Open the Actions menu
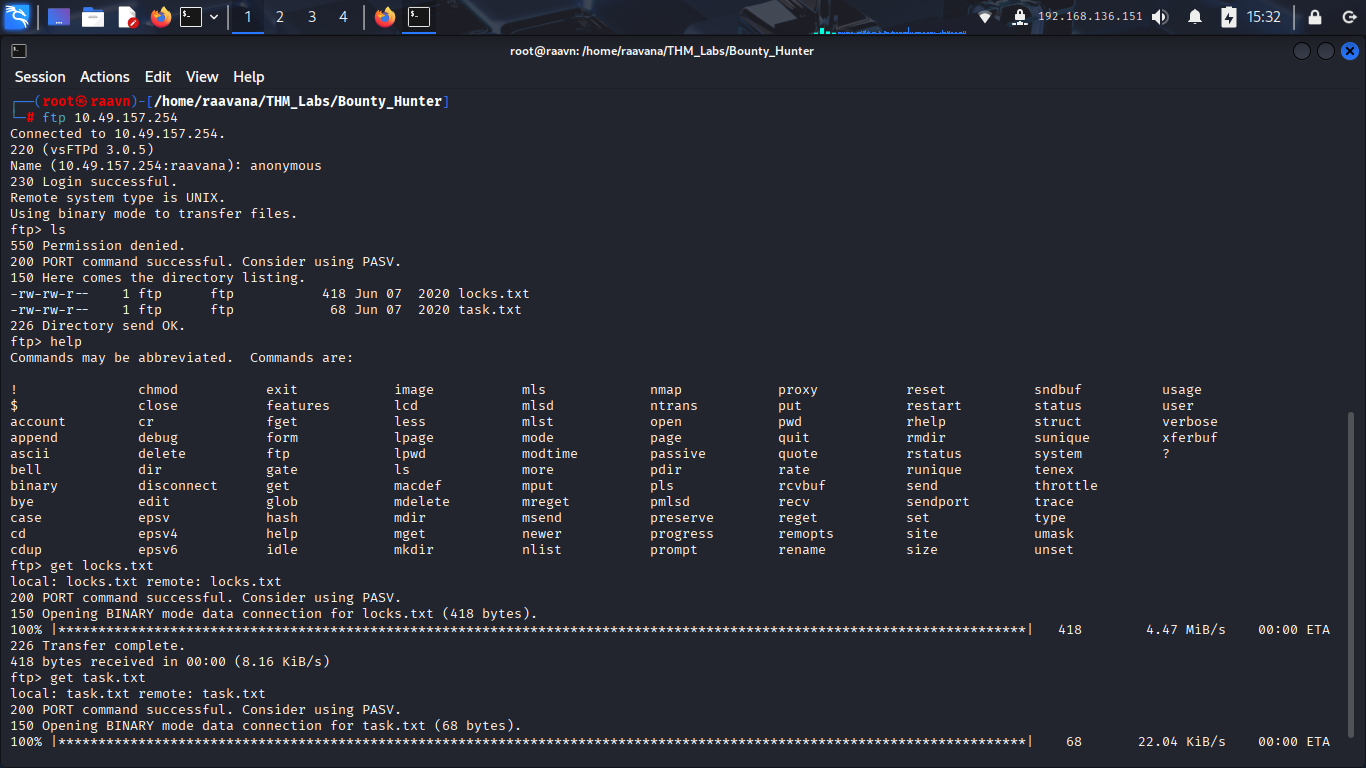Screen dimensions: 1366x768 105,77
